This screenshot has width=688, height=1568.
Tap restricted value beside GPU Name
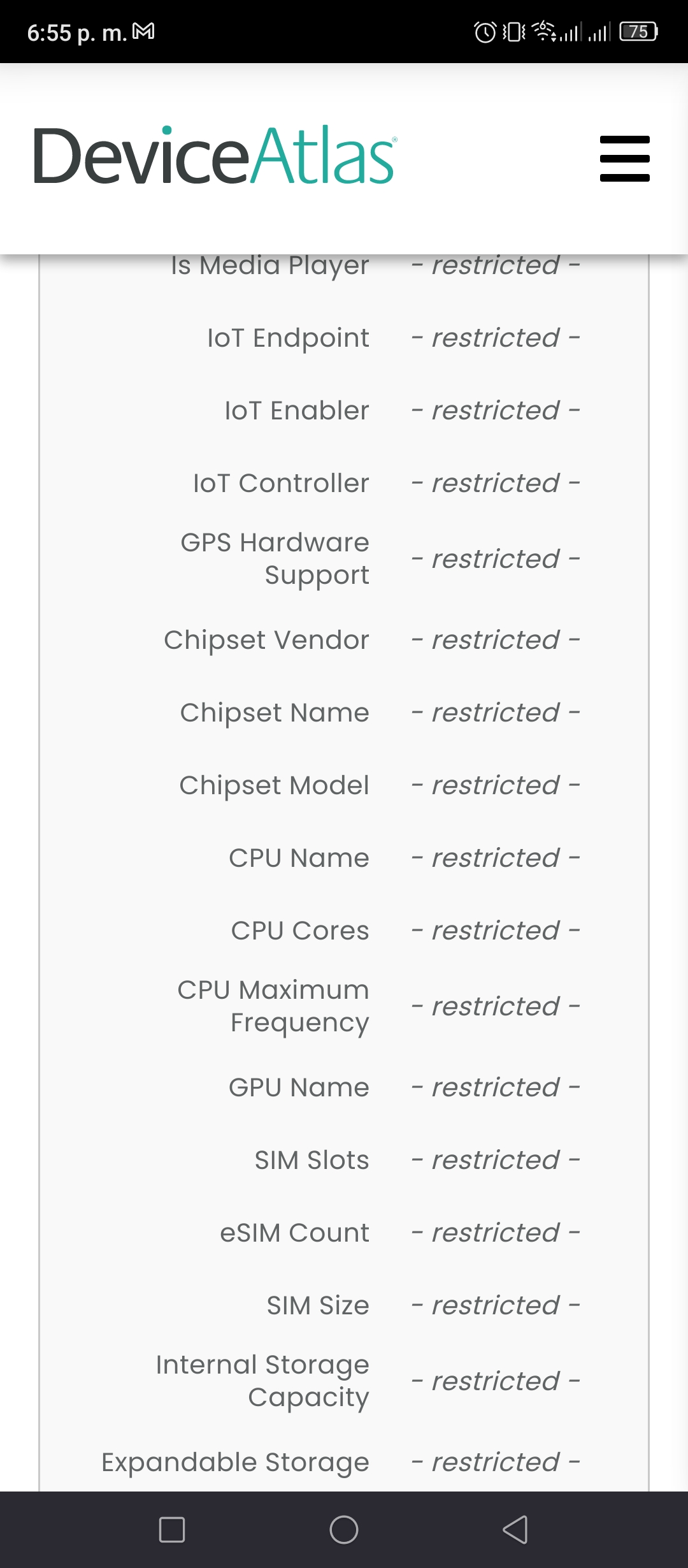(x=496, y=1087)
